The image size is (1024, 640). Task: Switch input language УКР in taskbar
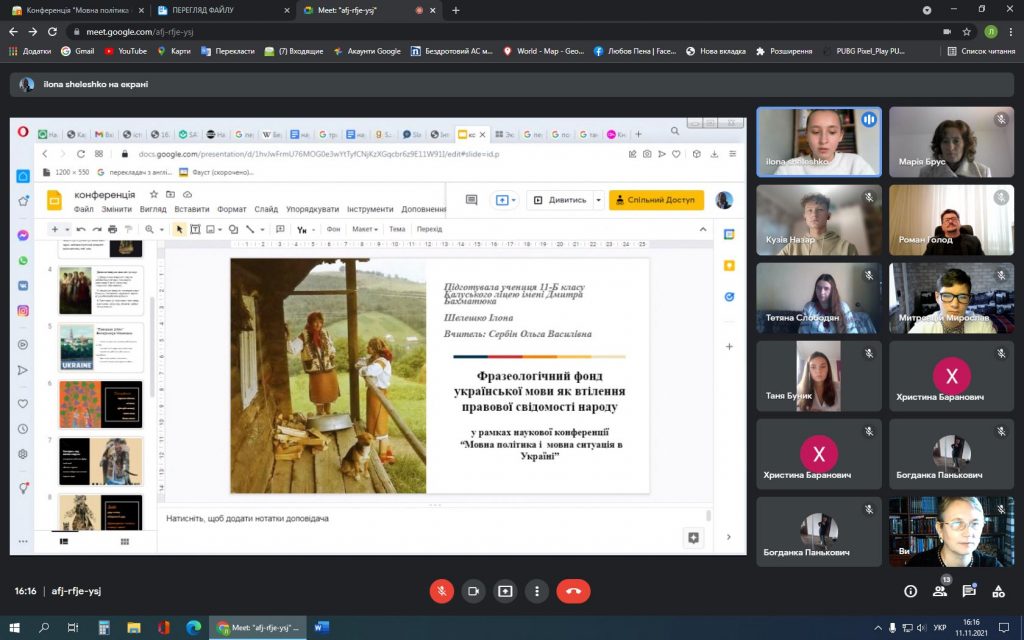pos(940,628)
